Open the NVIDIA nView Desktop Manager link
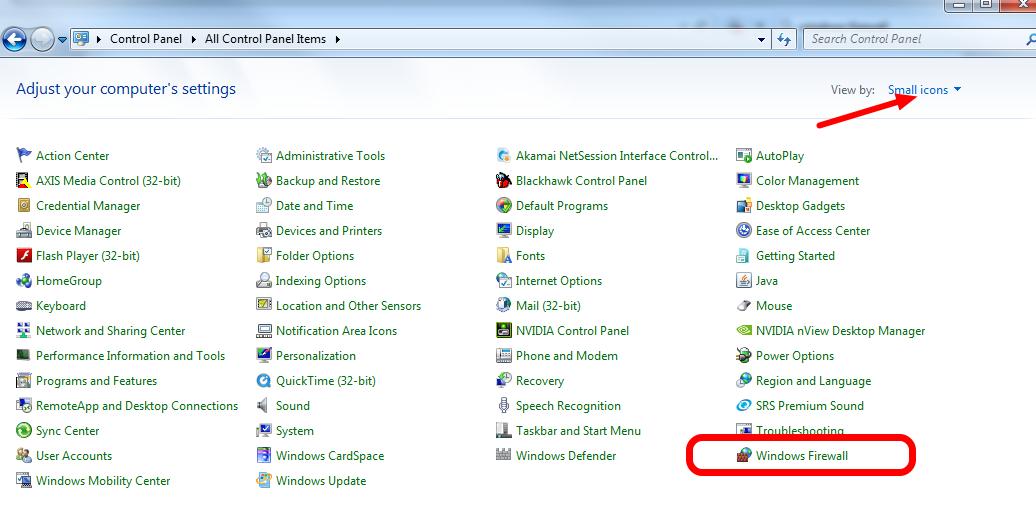This screenshot has height=511, width=1036. pos(840,331)
